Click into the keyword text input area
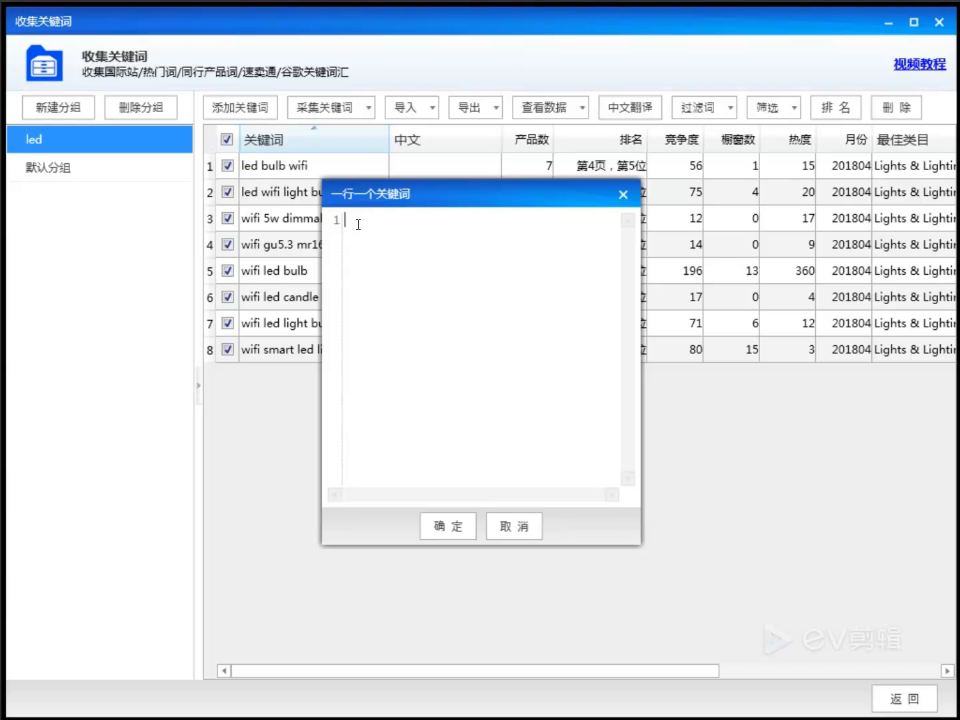This screenshot has width=960, height=720. click(x=482, y=349)
